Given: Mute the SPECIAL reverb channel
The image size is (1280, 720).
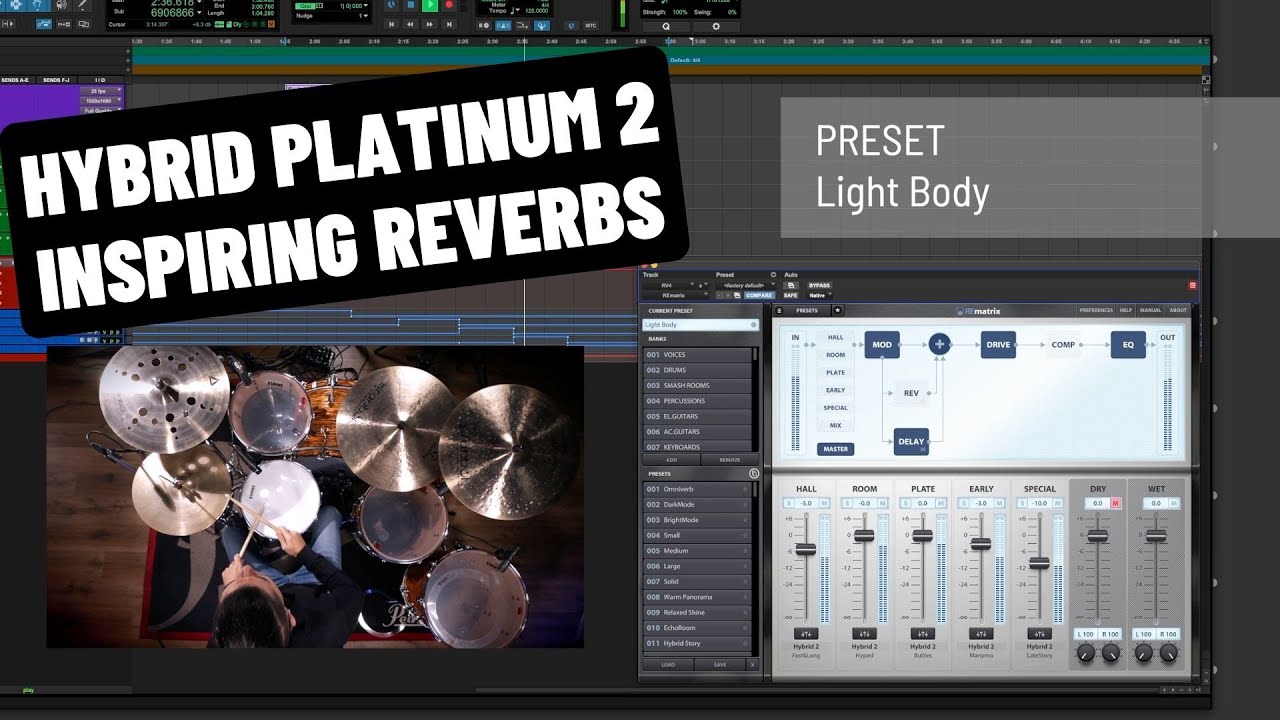Looking at the screenshot, I should coord(1058,503).
